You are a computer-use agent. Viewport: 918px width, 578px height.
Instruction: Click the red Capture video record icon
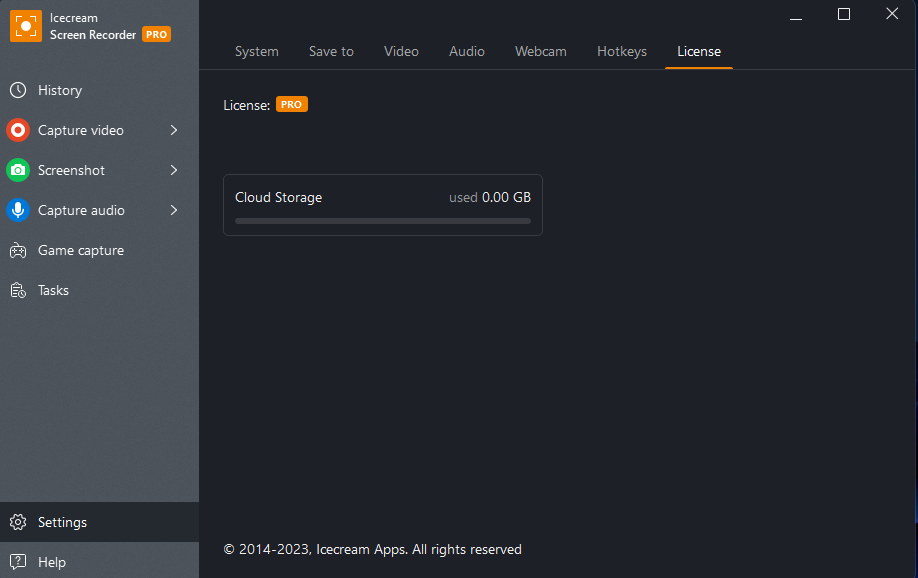point(18,130)
